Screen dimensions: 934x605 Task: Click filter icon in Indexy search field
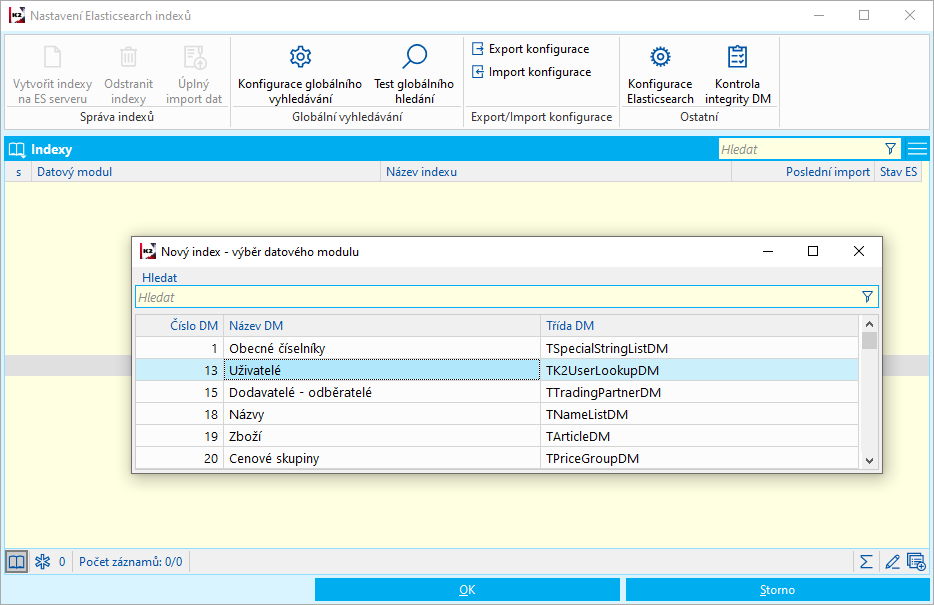(890, 149)
